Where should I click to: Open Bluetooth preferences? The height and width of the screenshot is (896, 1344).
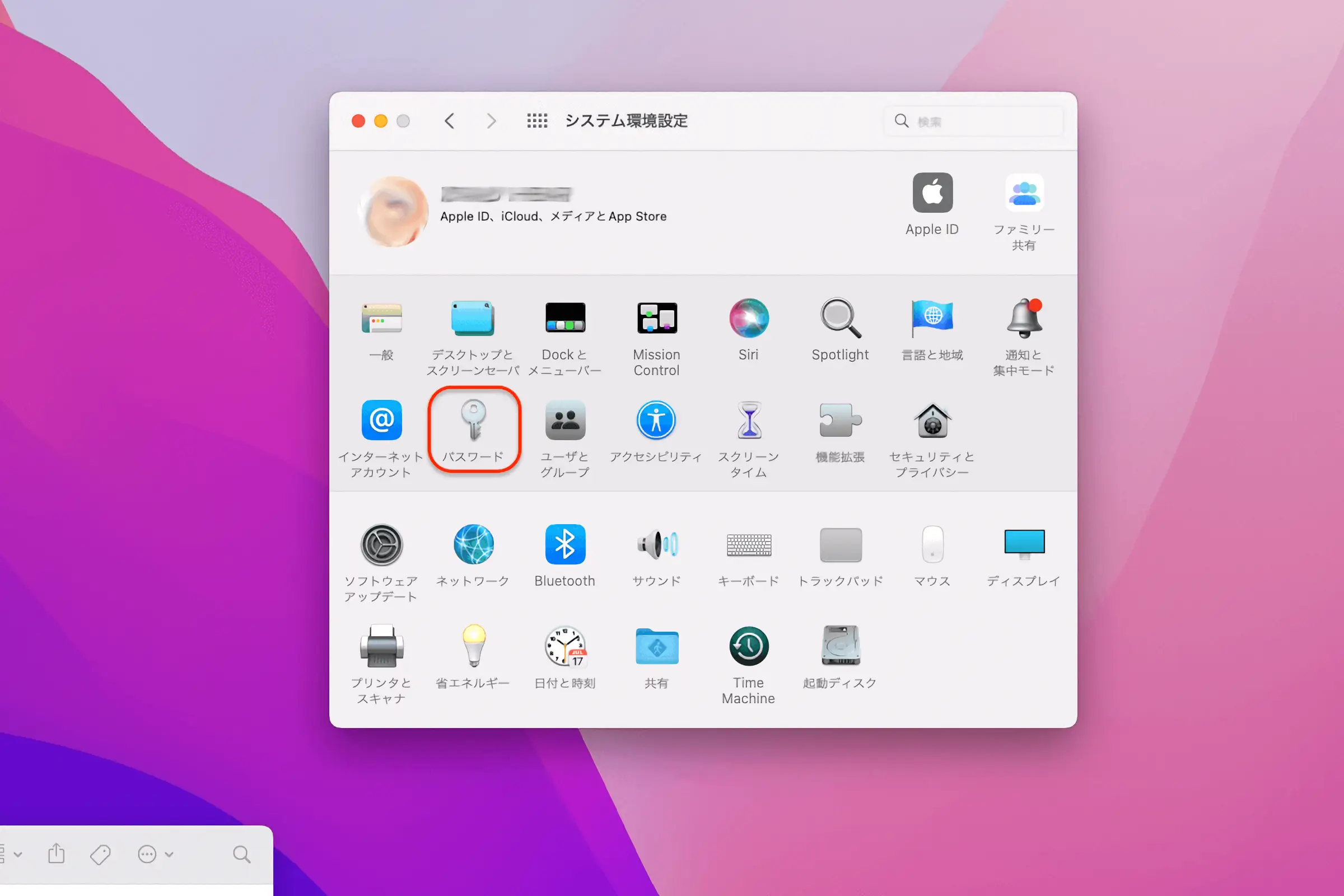pyautogui.click(x=564, y=544)
